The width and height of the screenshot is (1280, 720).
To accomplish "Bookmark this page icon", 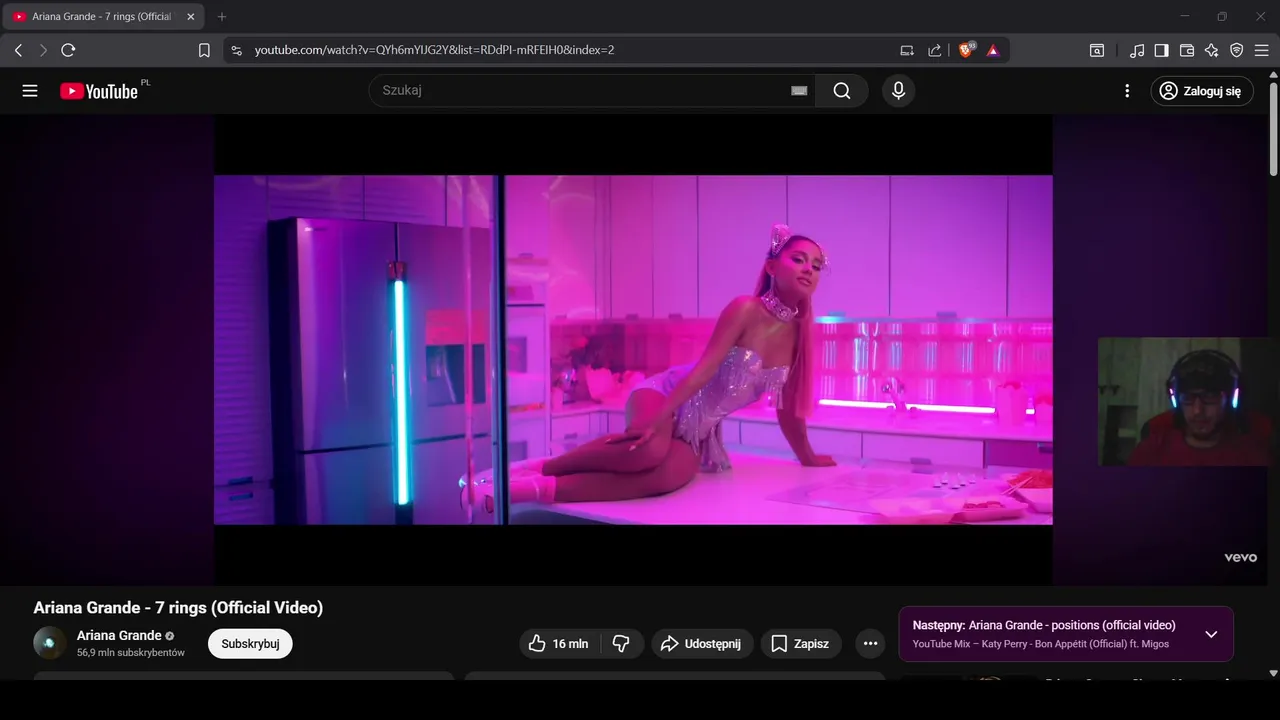I will pos(204,50).
